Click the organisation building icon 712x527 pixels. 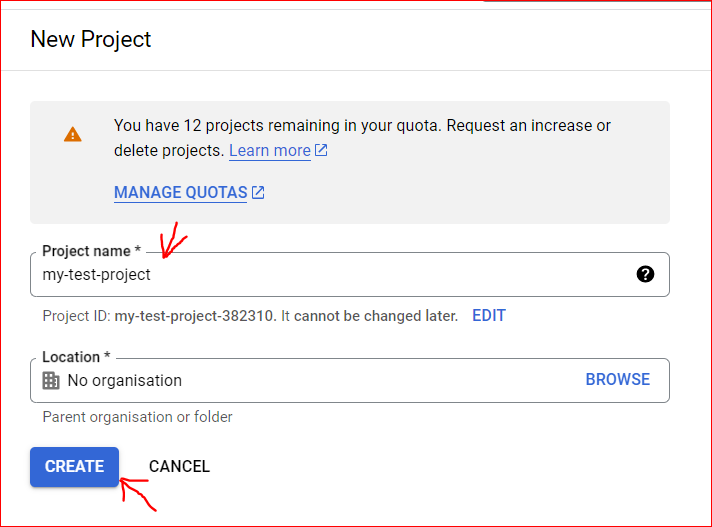click(x=51, y=380)
